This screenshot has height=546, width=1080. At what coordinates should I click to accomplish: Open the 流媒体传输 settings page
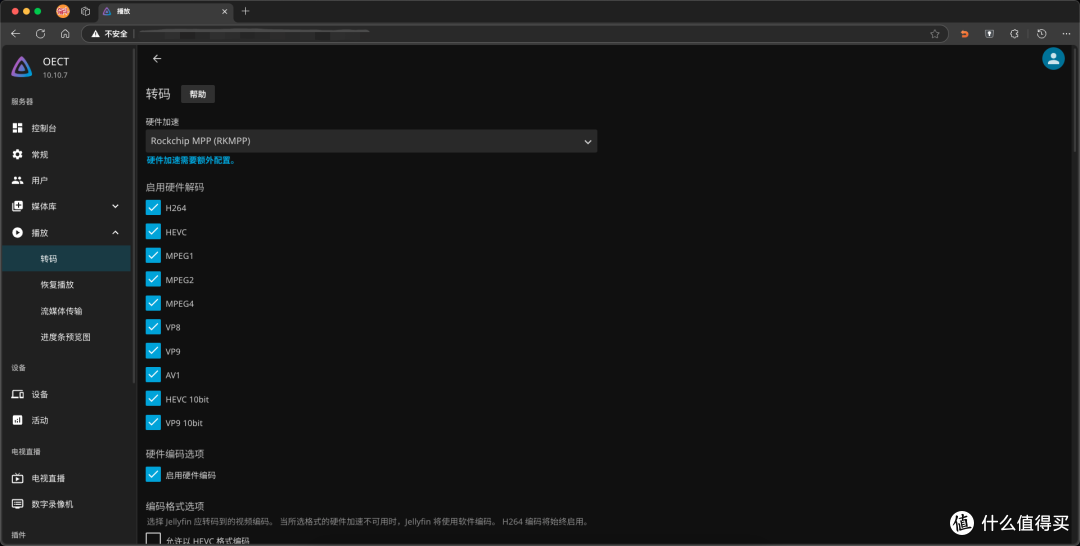click(x=67, y=311)
